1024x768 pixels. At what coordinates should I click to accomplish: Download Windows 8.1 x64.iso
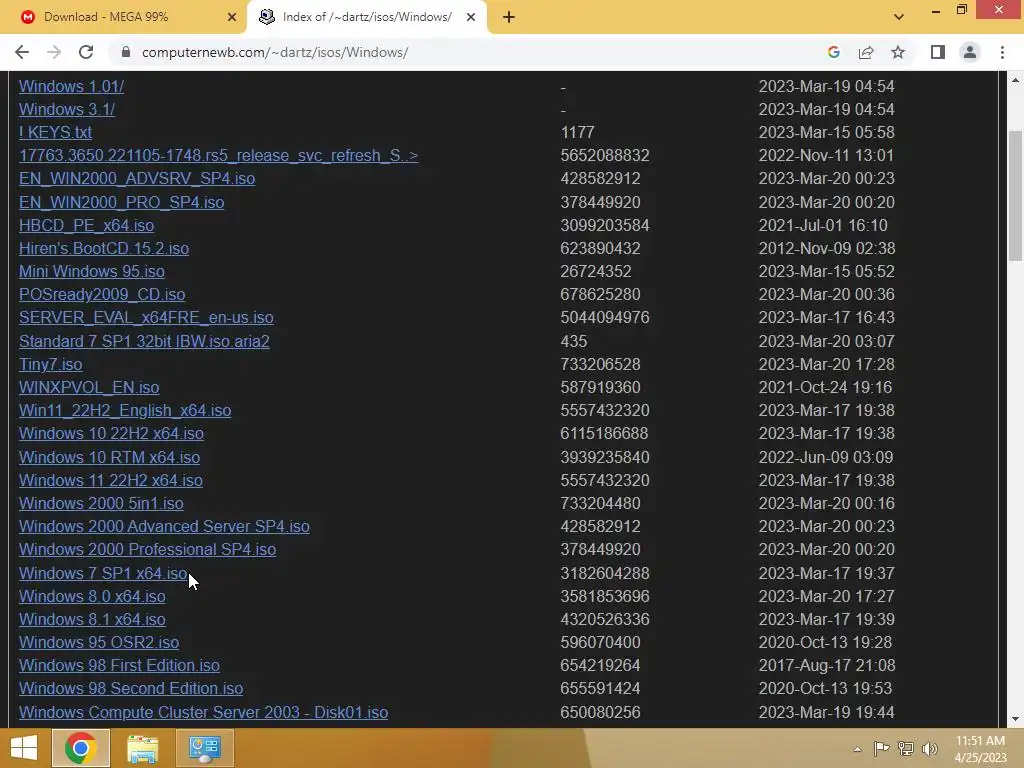(92, 619)
